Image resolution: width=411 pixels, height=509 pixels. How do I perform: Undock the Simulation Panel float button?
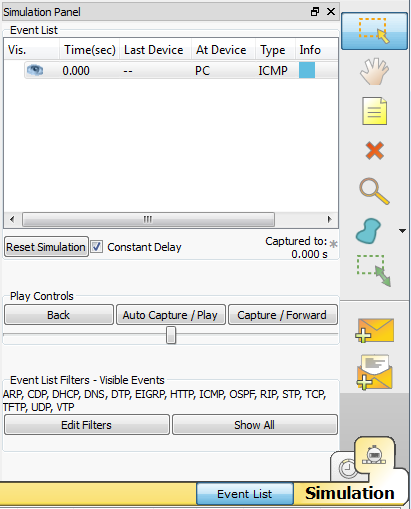click(x=315, y=12)
